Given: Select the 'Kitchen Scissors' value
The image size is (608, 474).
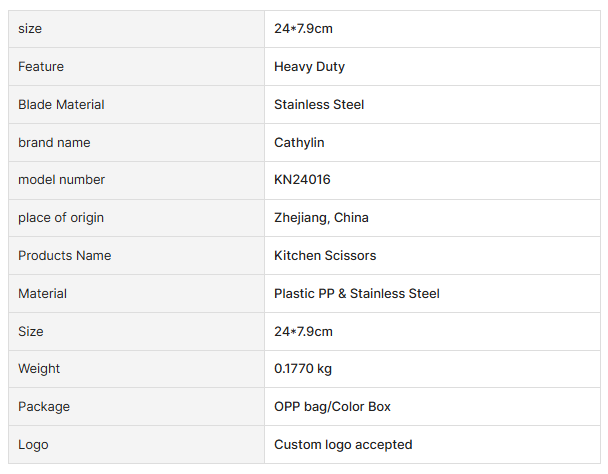Looking at the screenshot, I should 325,256.
